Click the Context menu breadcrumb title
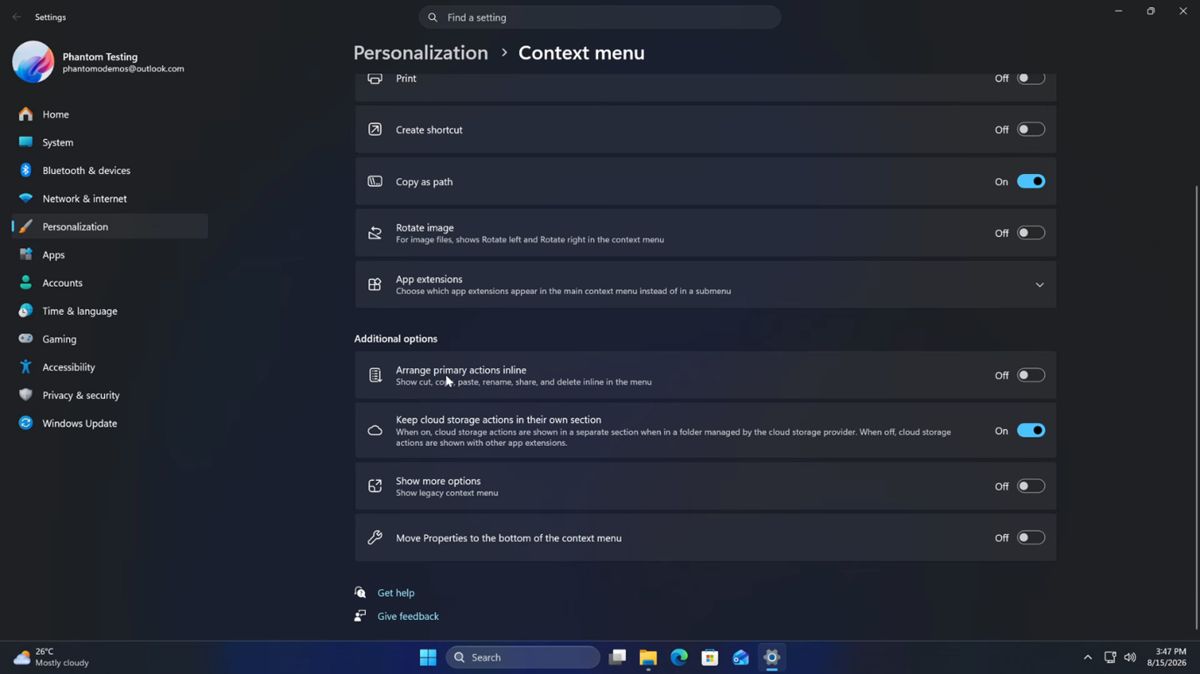The width and height of the screenshot is (1200, 674). click(581, 52)
